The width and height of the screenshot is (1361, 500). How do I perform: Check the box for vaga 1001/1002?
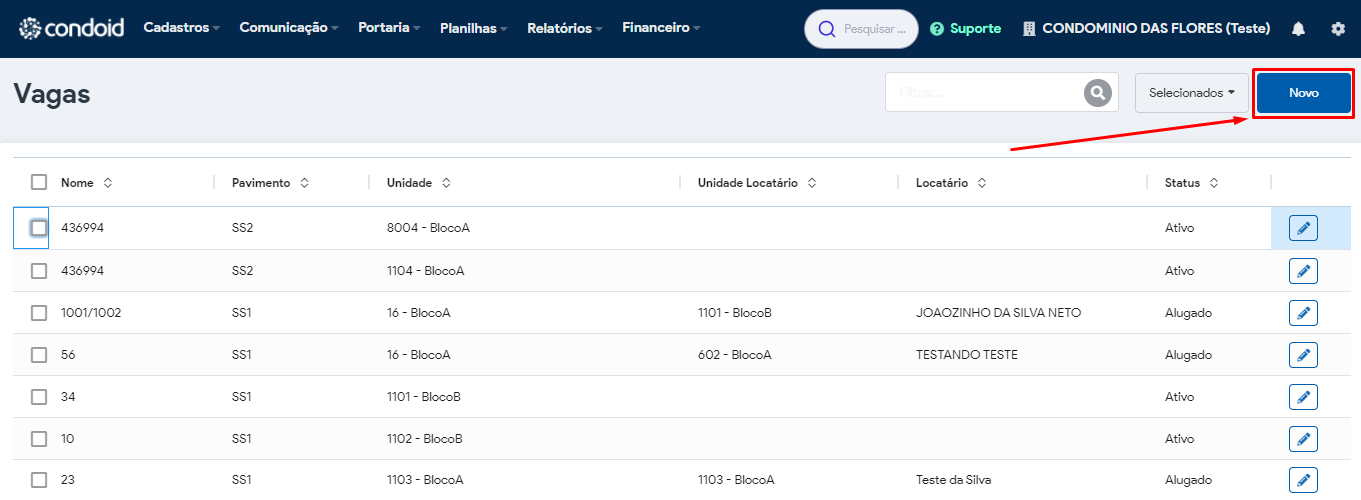pos(39,313)
